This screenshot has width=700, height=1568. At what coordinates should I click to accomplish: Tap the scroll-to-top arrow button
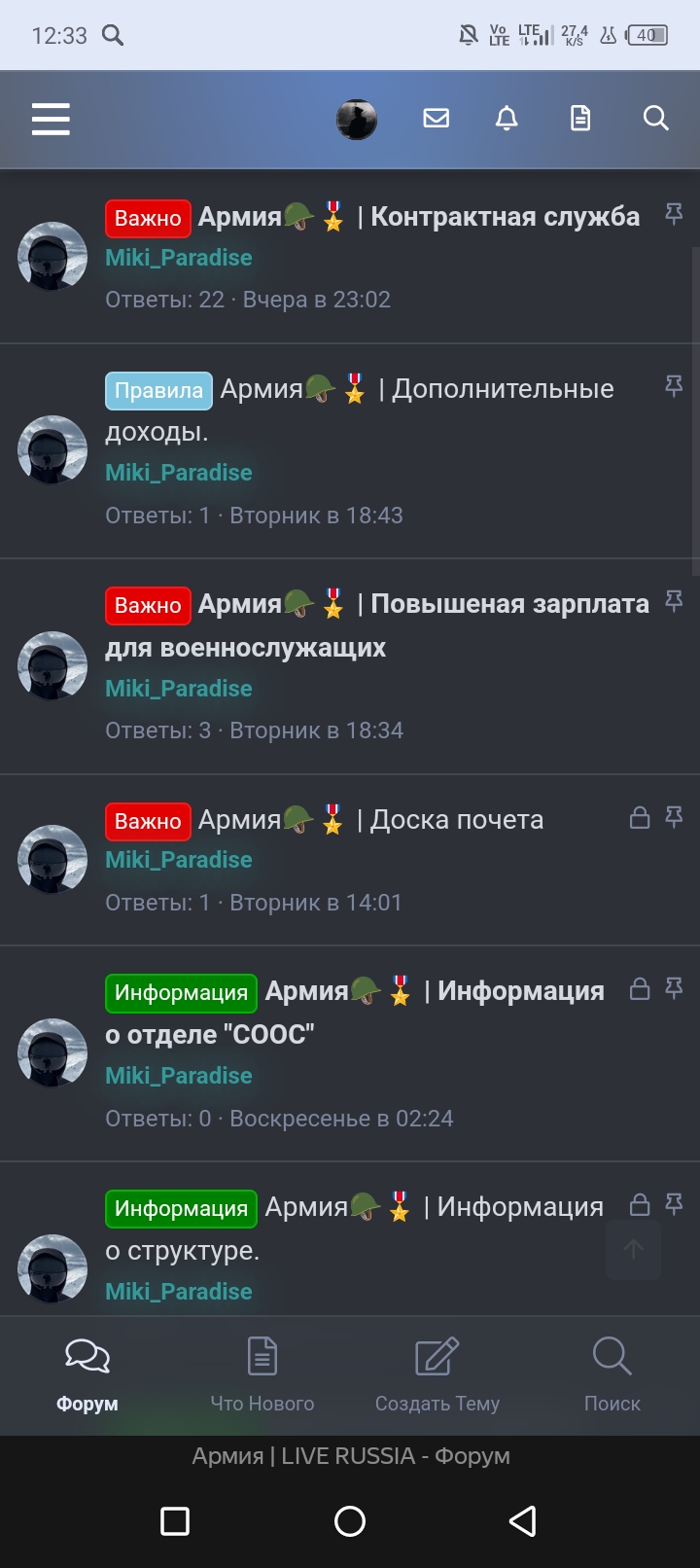tap(633, 1250)
